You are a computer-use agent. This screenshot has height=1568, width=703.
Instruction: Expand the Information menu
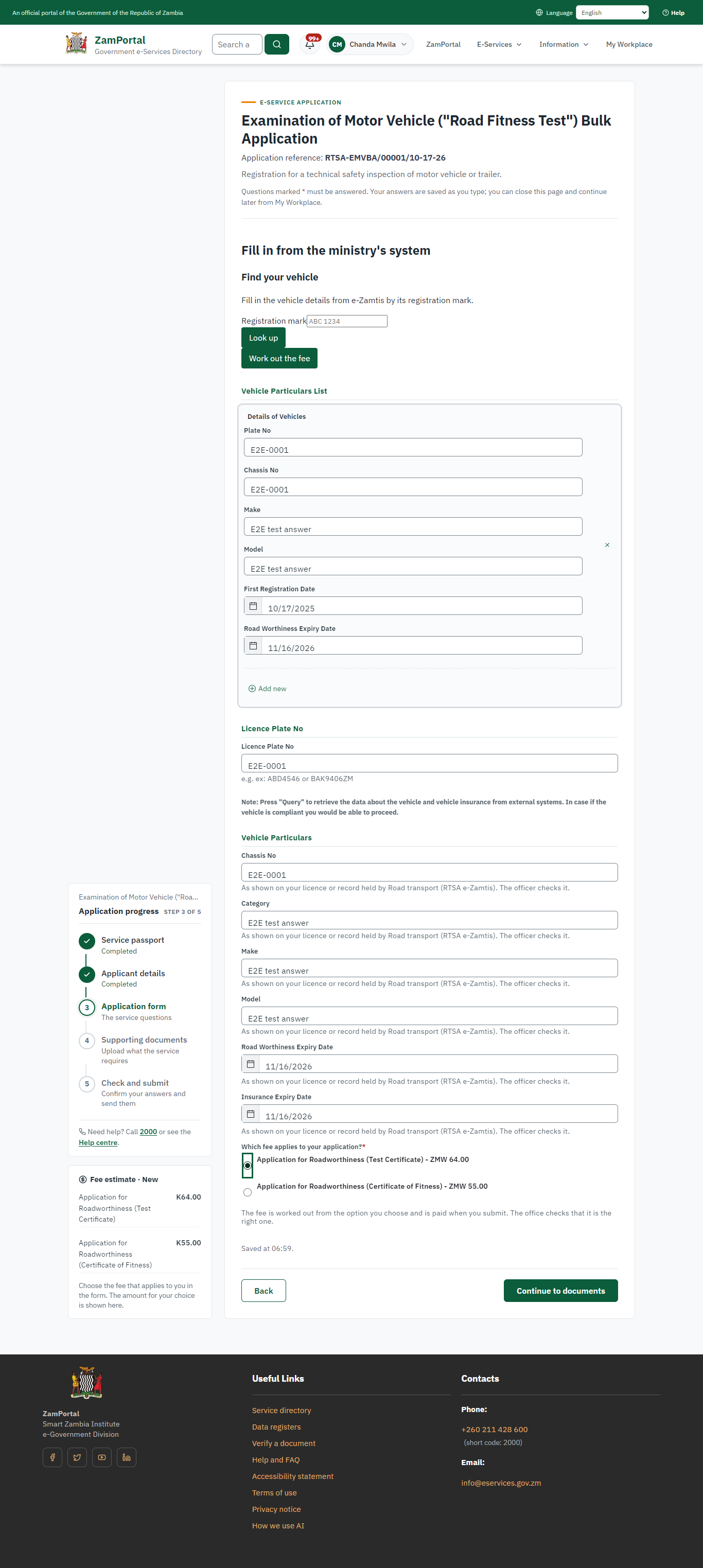click(564, 44)
